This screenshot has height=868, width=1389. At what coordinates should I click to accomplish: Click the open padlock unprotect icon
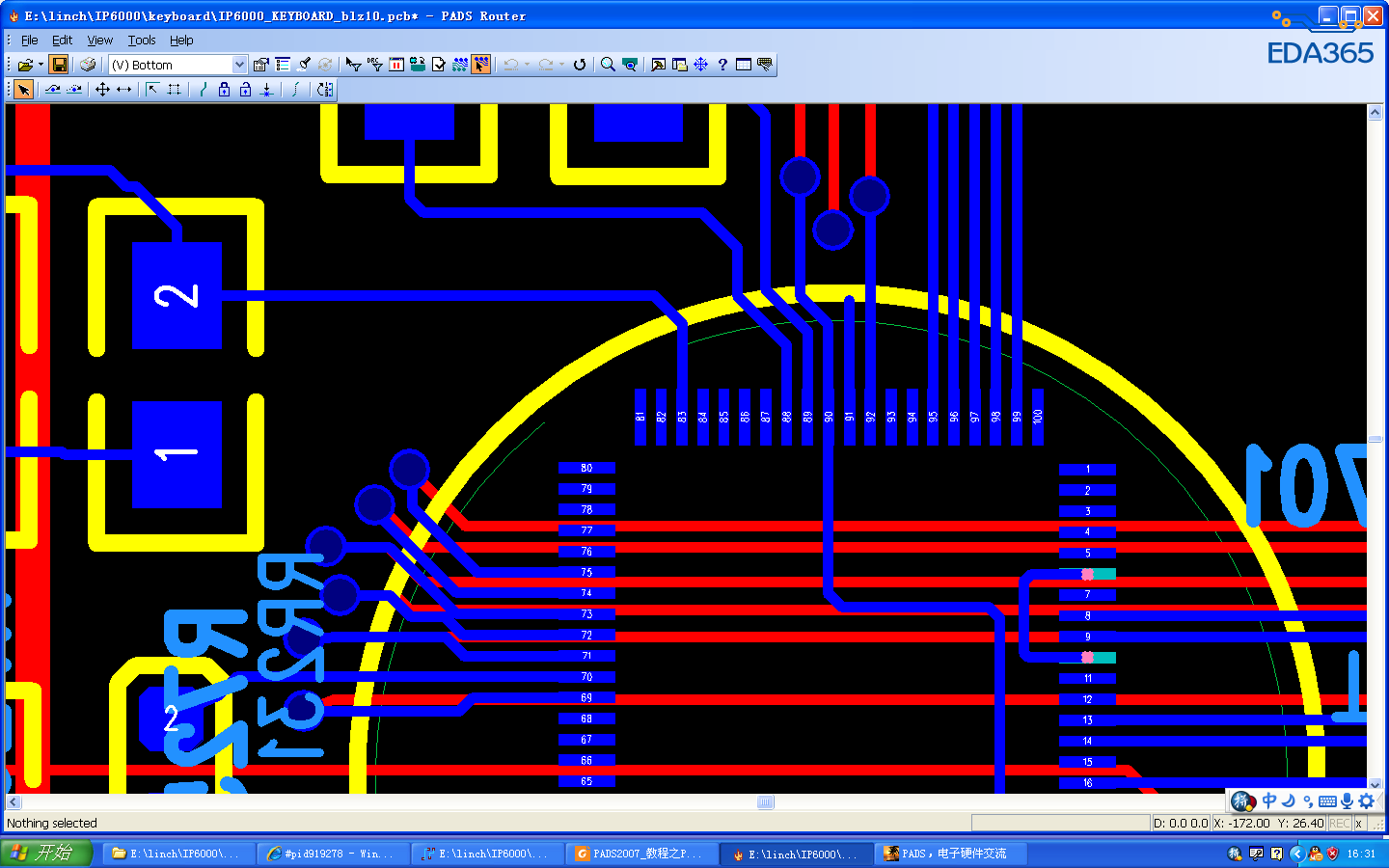point(245,90)
